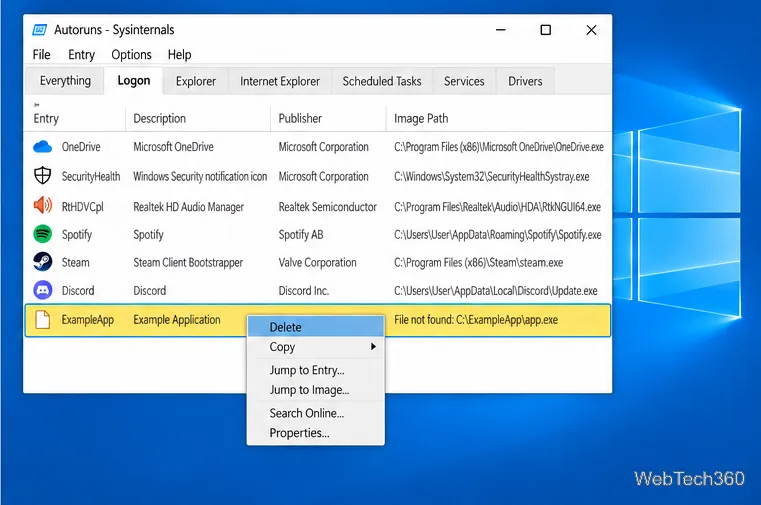Image resolution: width=761 pixels, height=505 pixels.
Task: Maximize the Autoruns window
Action: [546, 30]
